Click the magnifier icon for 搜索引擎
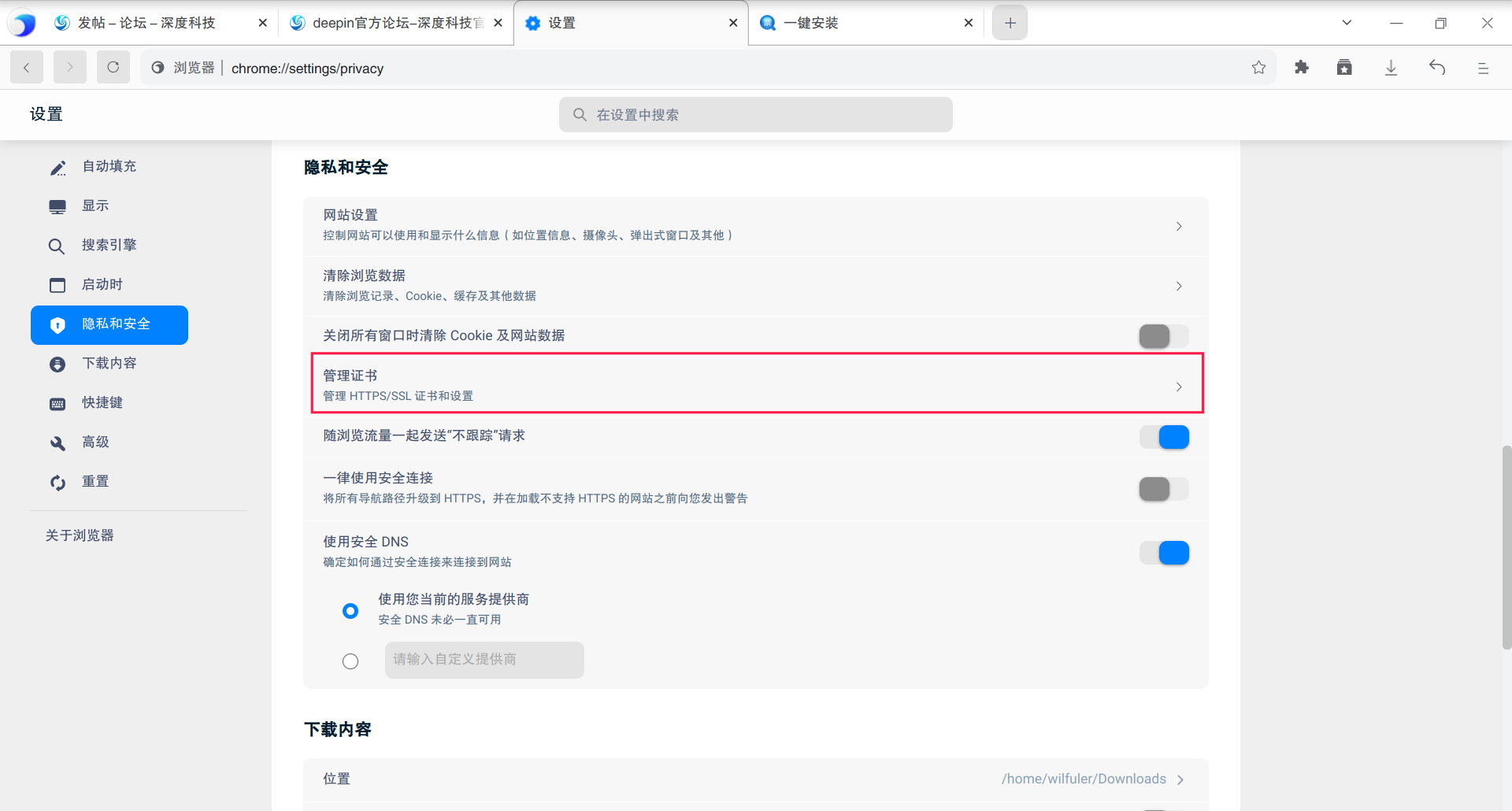Image resolution: width=1512 pixels, height=811 pixels. [x=57, y=246]
